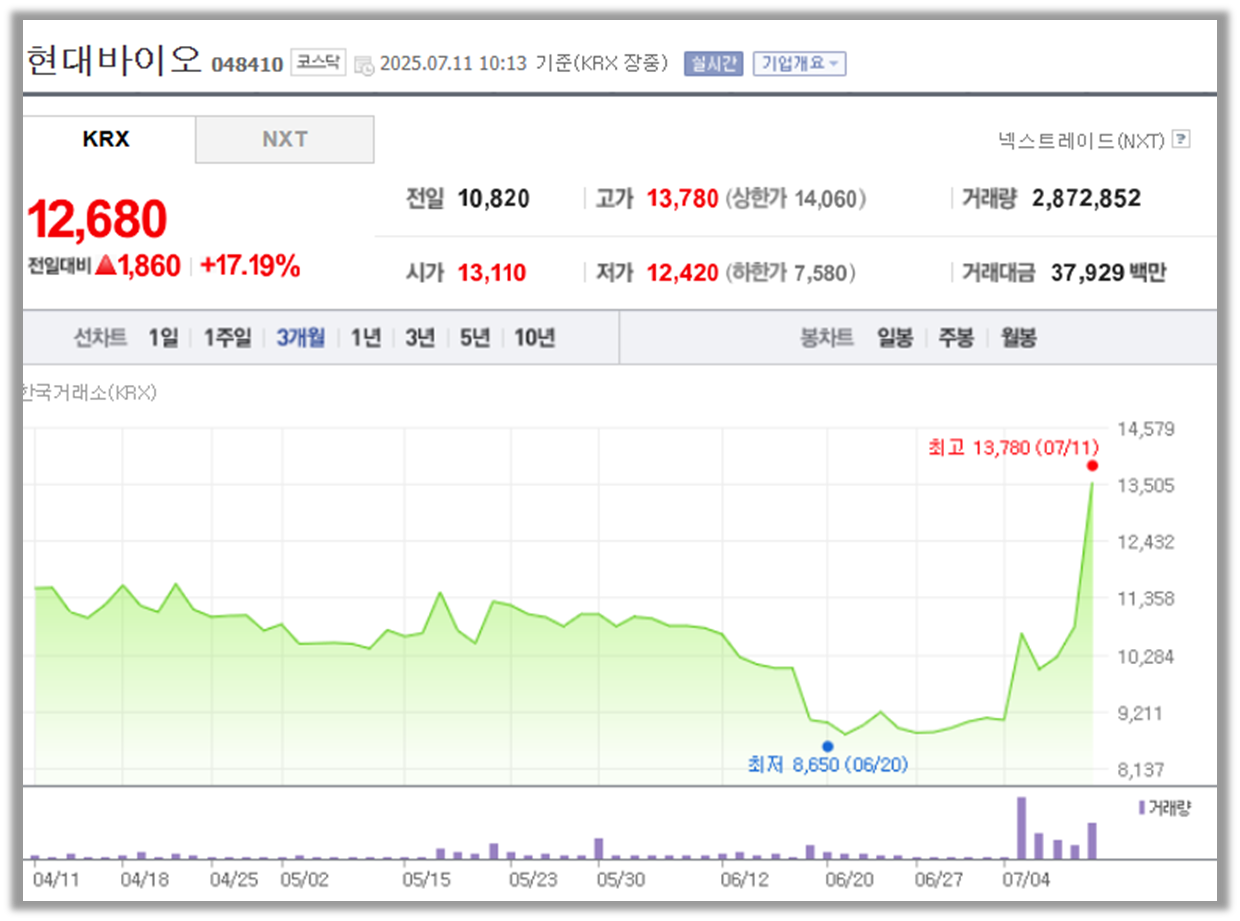Image resolution: width=1240 pixels, height=921 pixels.
Task: Click the 현대바이오 stock name title
Action: coord(113,61)
